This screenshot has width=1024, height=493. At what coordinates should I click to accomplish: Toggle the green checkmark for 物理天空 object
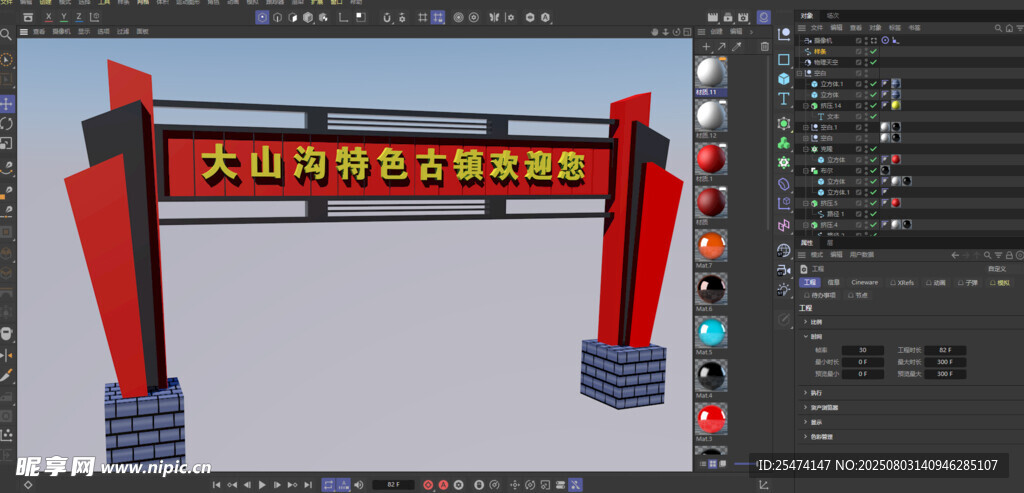click(x=873, y=62)
